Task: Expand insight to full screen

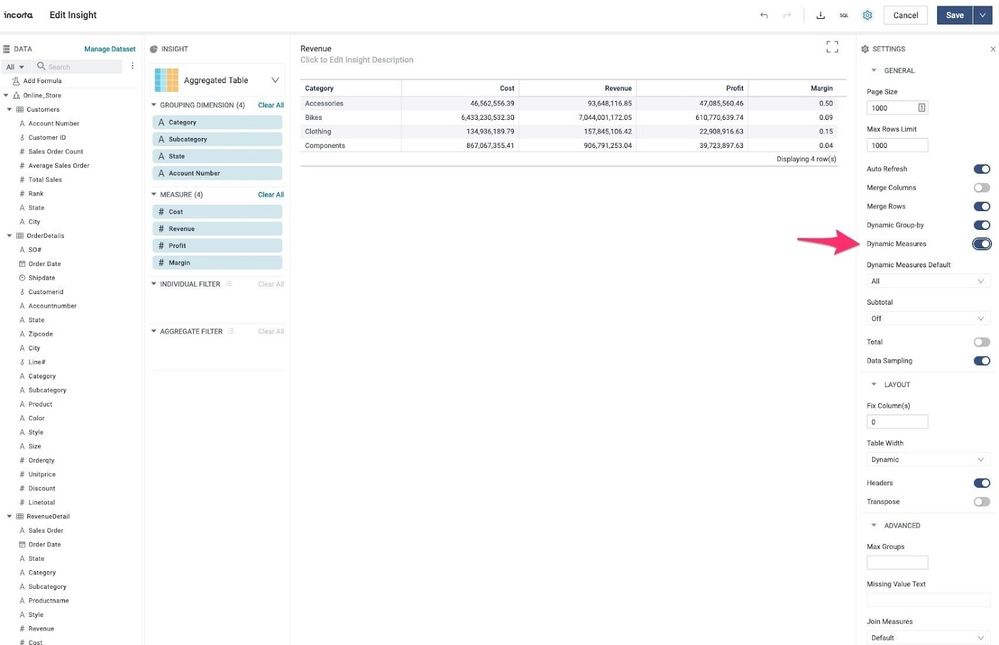Action: (x=832, y=47)
